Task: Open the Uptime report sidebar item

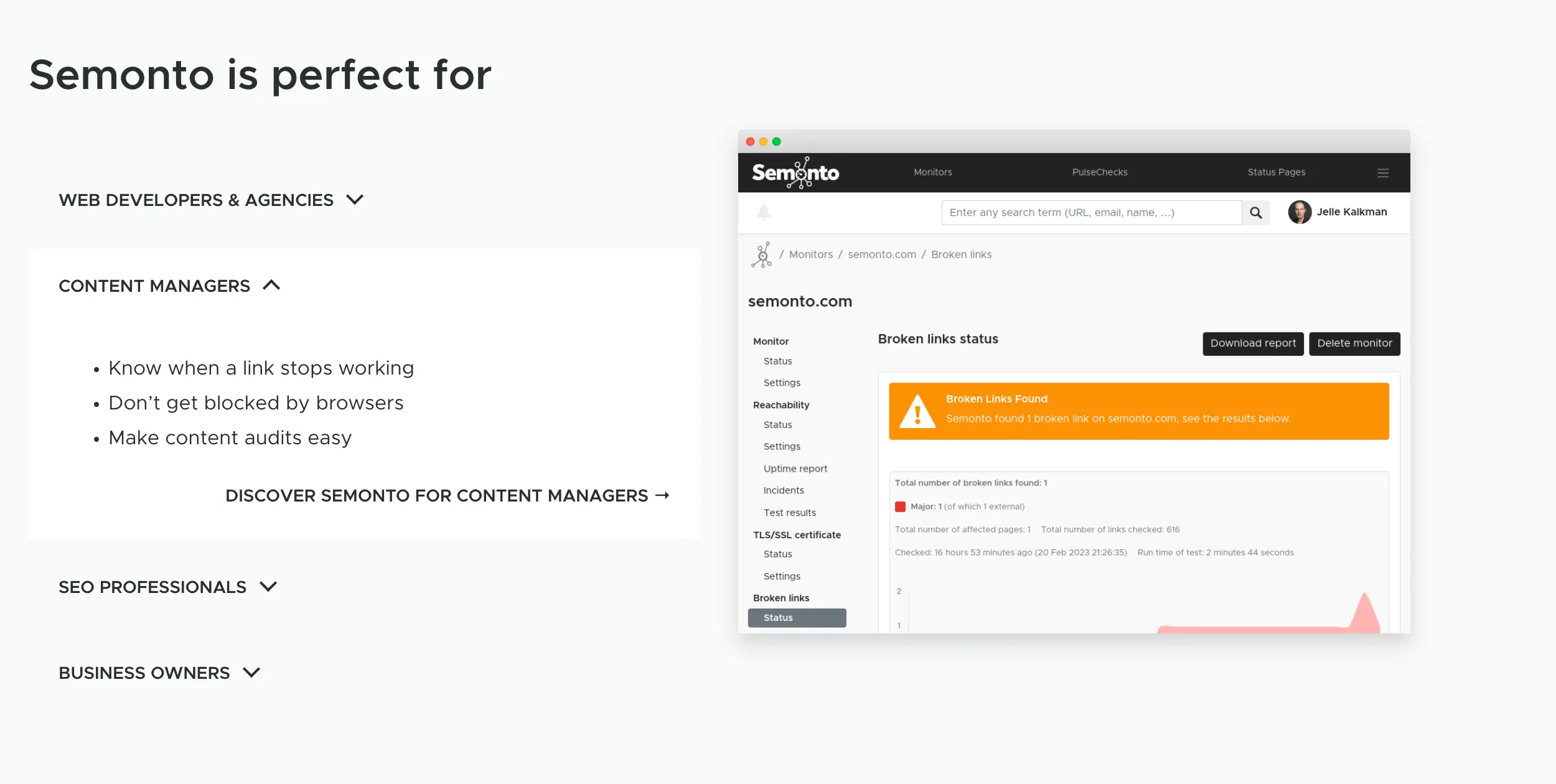Action: click(795, 469)
